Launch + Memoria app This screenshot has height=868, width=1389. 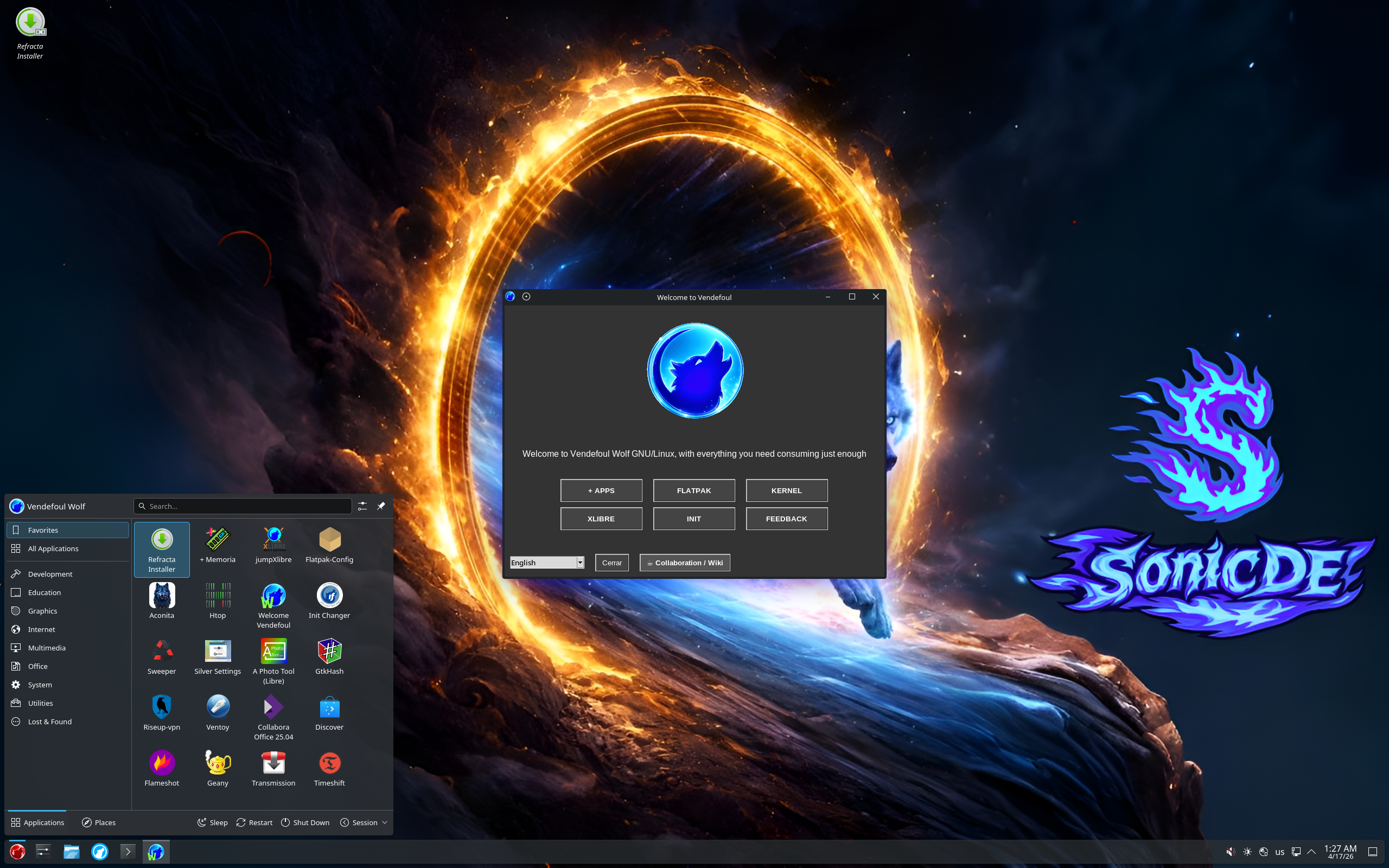click(x=218, y=545)
